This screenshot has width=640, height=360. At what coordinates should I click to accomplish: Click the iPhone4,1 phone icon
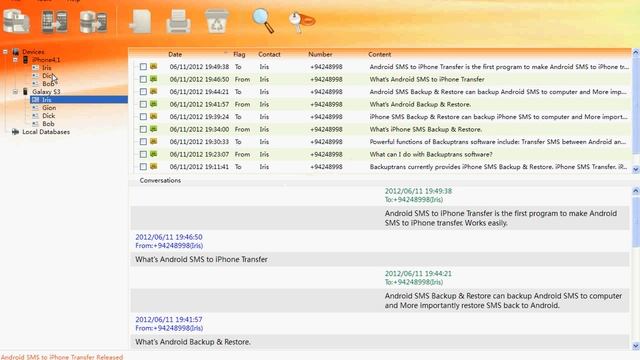tap(25, 60)
